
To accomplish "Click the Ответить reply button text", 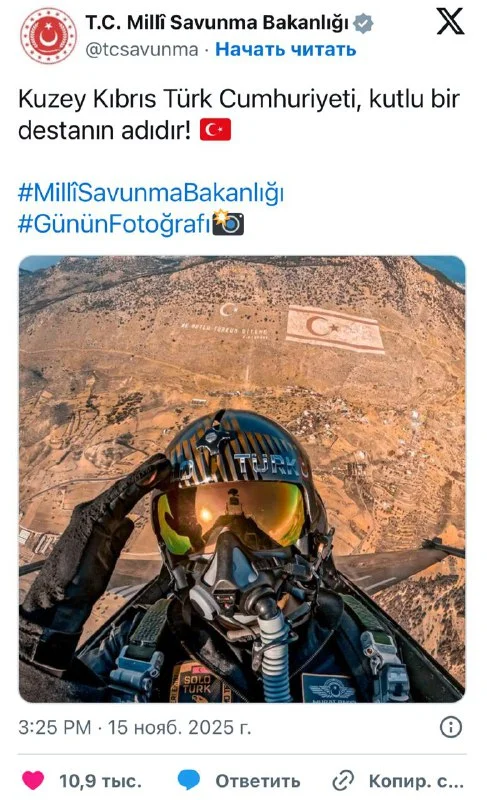I will 258,781.
